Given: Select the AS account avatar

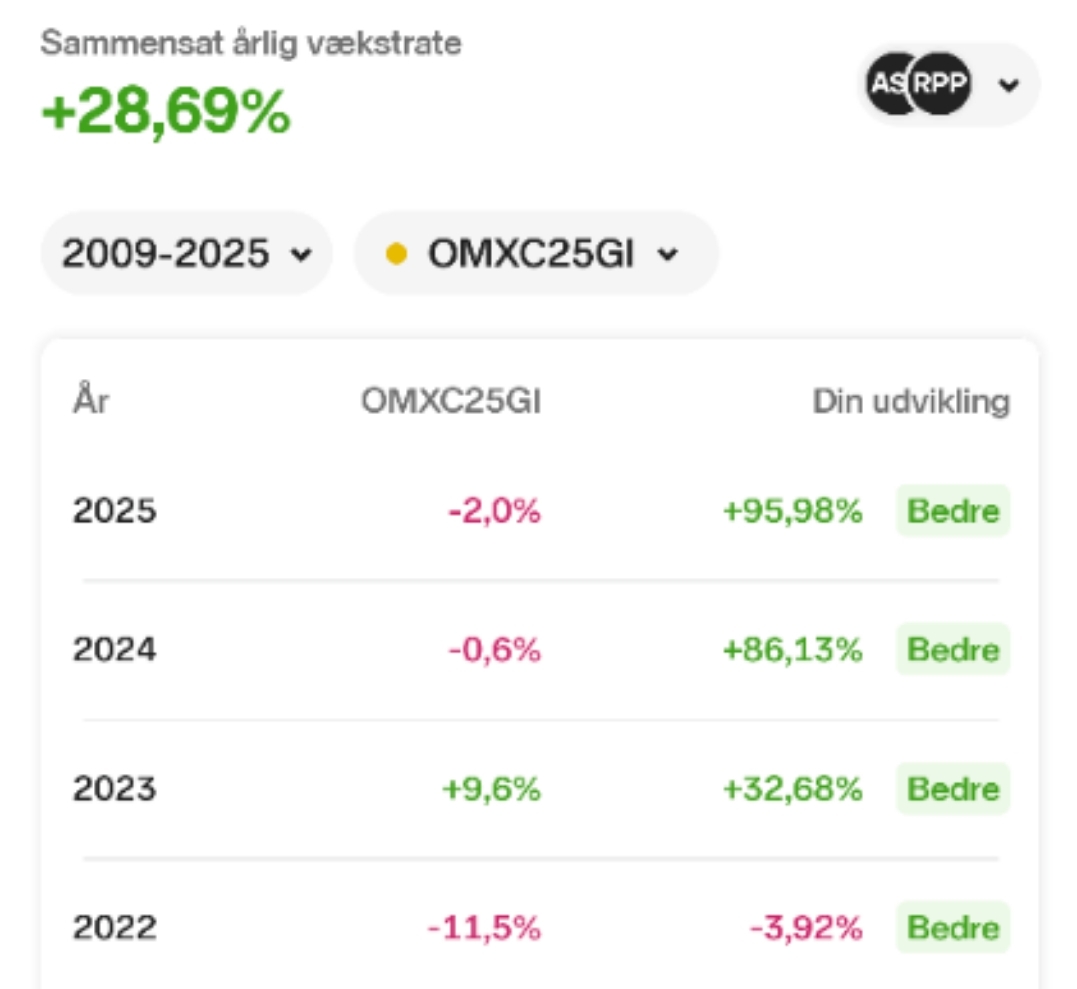Looking at the screenshot, I should (889, 83).
